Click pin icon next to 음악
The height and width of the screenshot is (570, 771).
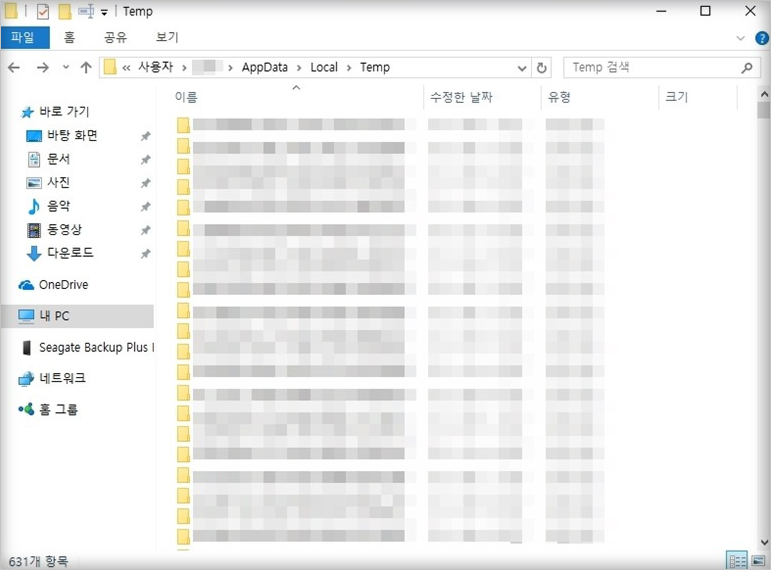146,207
